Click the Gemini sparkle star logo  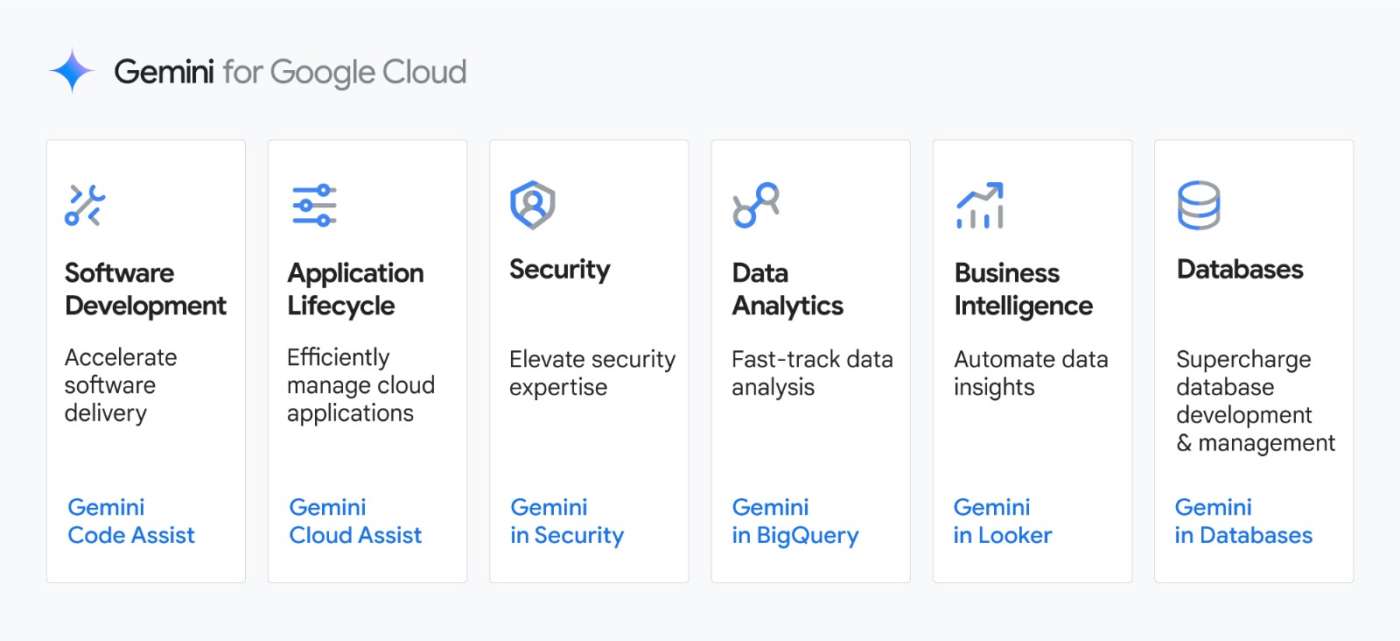click(72, 71)
